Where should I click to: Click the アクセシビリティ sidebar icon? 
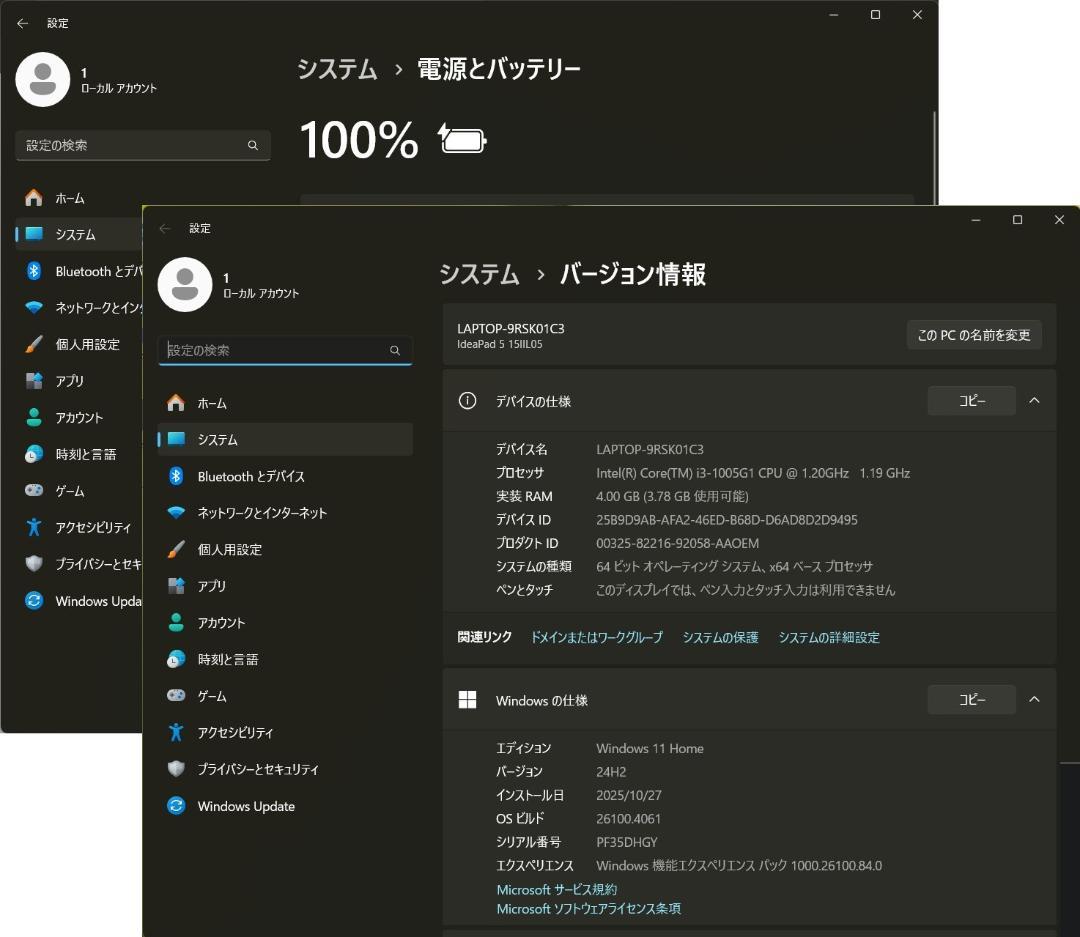pyautogui.click(x=176, y=732)
